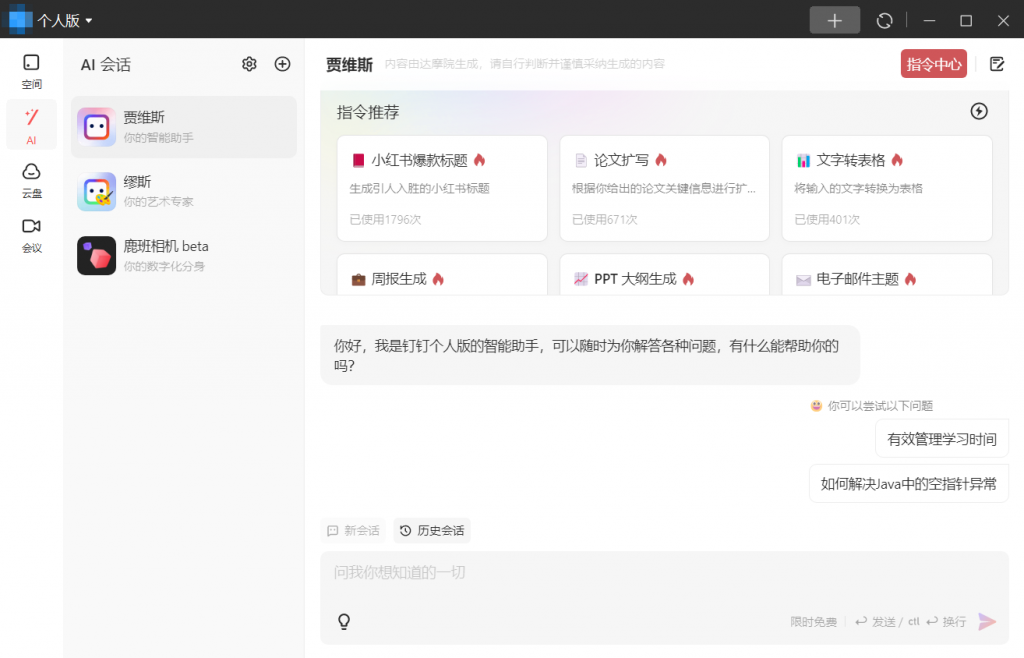
Task: Expand the 个人版 dropdown
Action: [65, 21]
